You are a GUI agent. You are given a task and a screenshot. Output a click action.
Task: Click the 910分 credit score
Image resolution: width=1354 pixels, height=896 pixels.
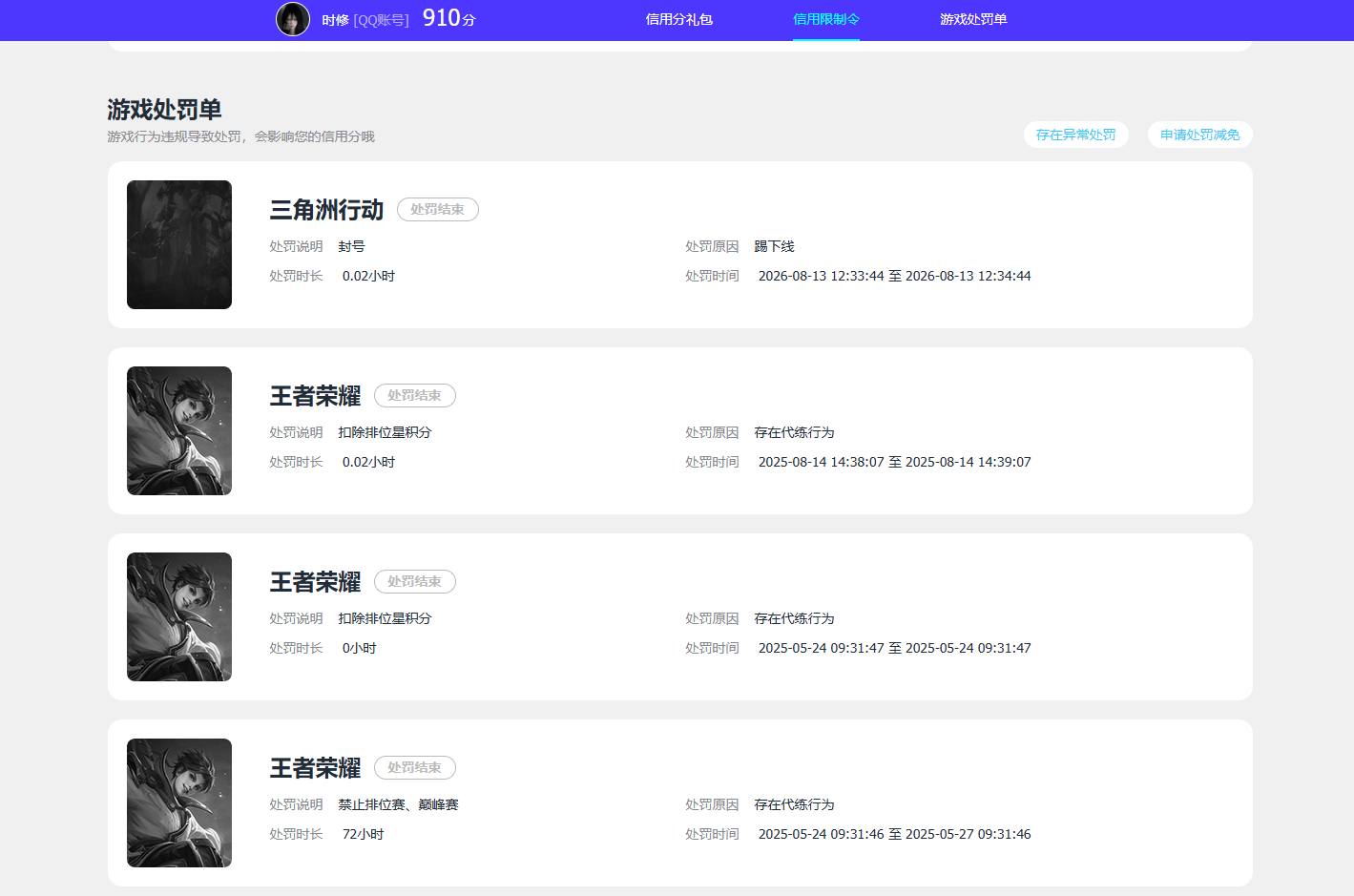(x=448, y=18)
